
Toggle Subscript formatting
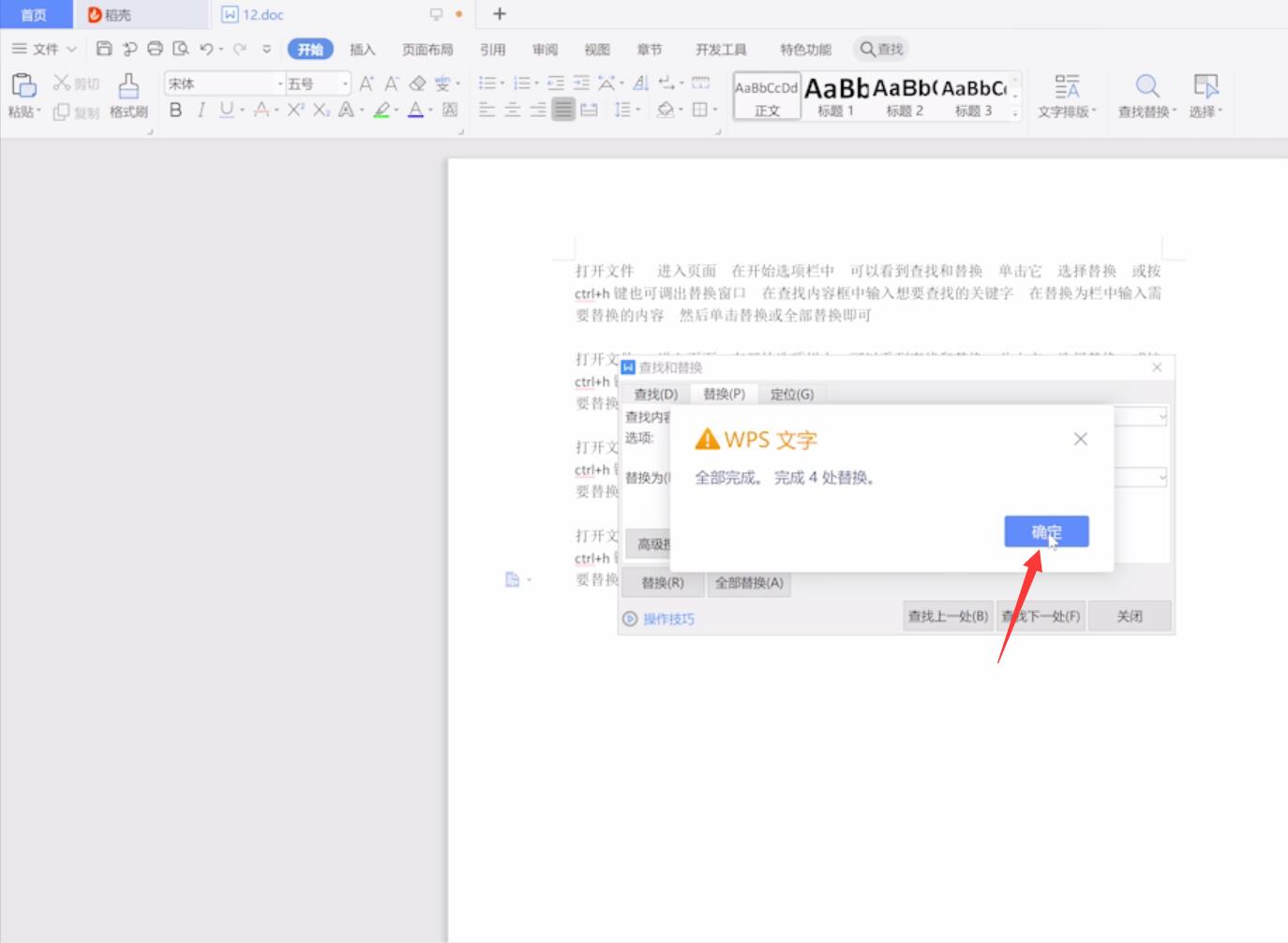[x=321, y=110]
